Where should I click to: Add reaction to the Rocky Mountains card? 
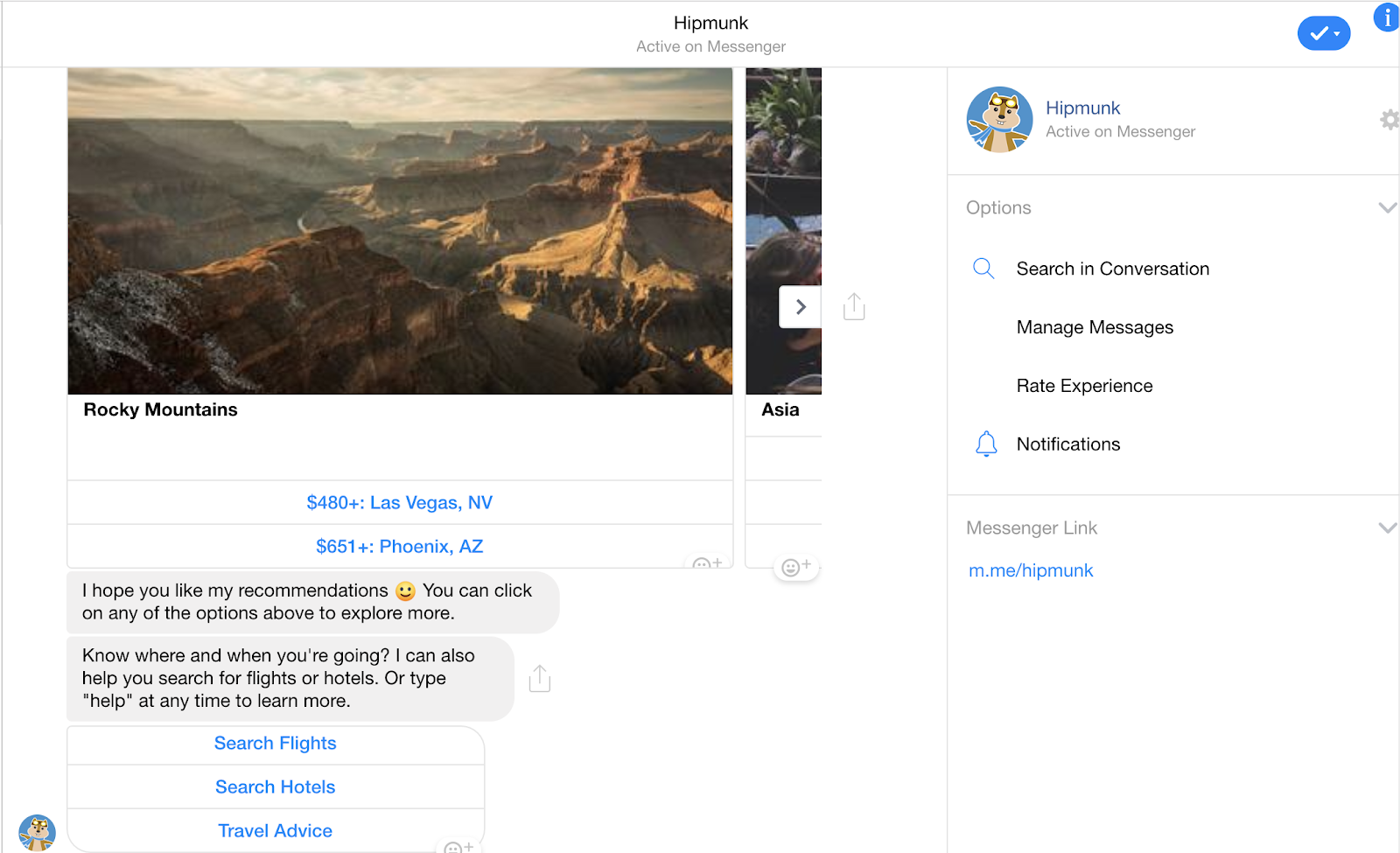[x=707, y=563]
